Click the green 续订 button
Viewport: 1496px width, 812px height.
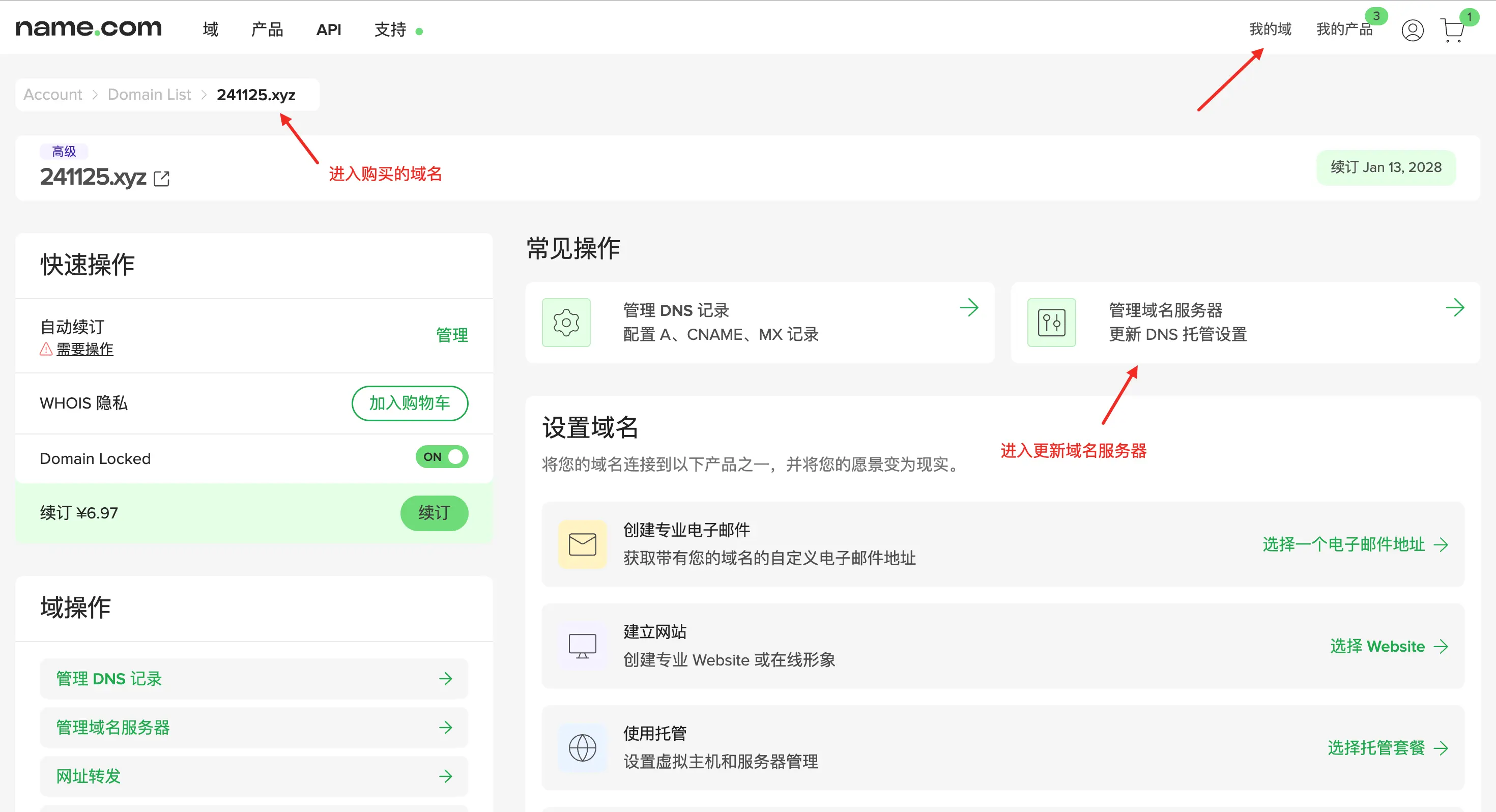(434, 513)
